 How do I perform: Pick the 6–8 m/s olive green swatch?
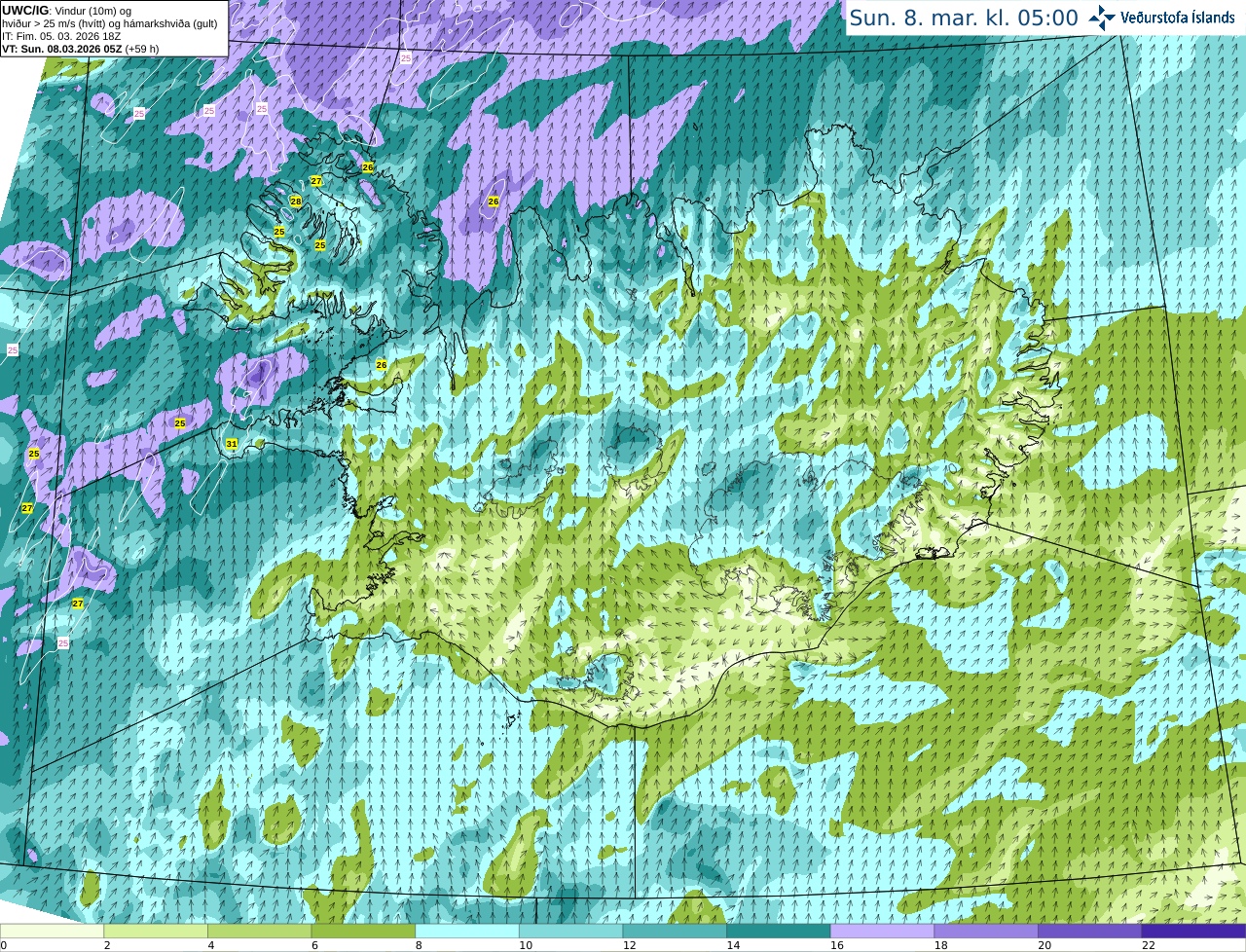coord(363,931)
